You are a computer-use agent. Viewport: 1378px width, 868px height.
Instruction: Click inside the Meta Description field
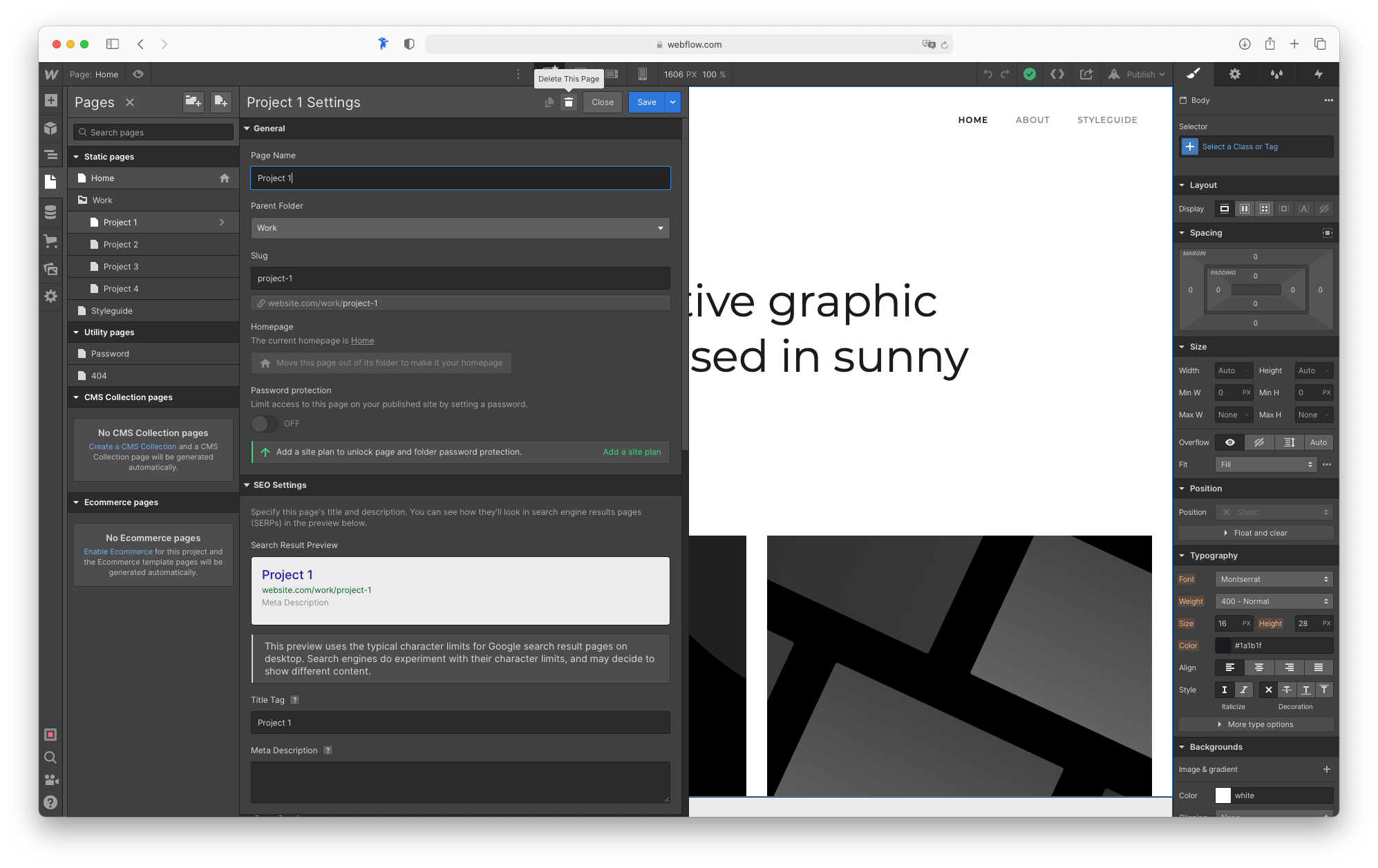point(460,782)
